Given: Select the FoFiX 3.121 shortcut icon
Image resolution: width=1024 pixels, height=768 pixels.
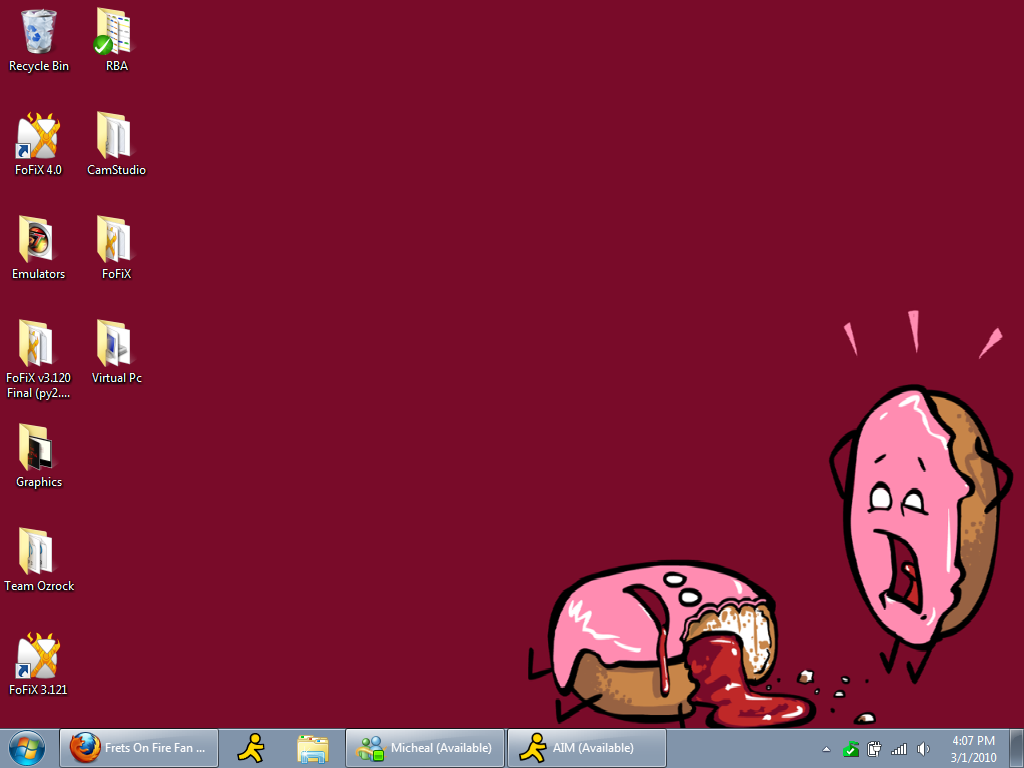Looking at the screenshot, I should pyautogui.click(x=39, y=656).
